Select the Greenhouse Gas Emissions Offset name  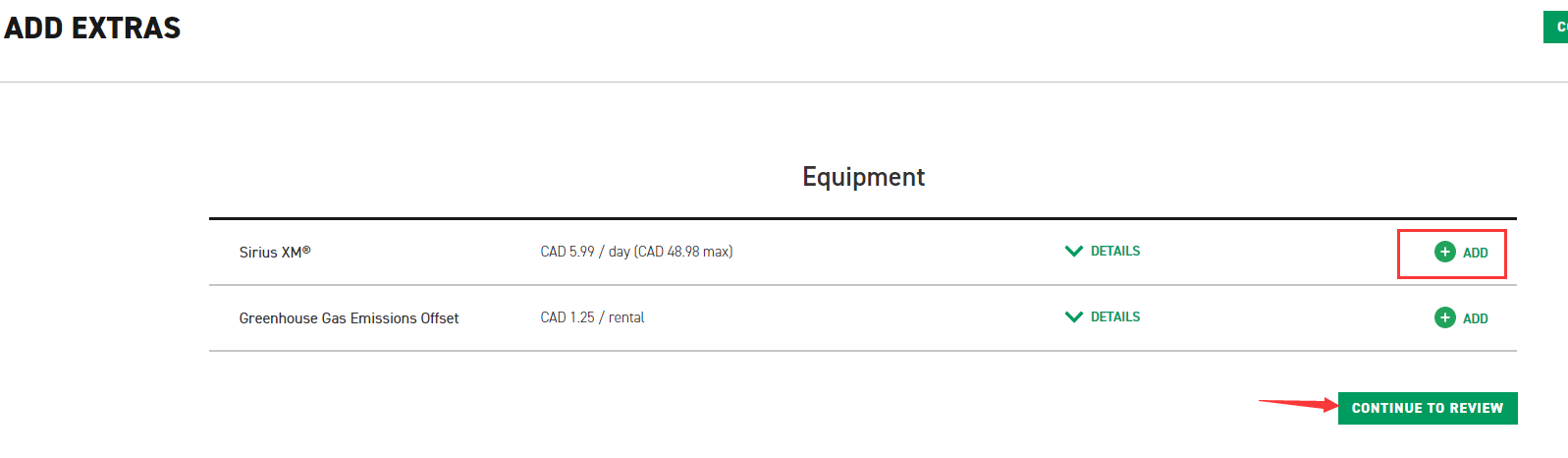coord(349,318)
